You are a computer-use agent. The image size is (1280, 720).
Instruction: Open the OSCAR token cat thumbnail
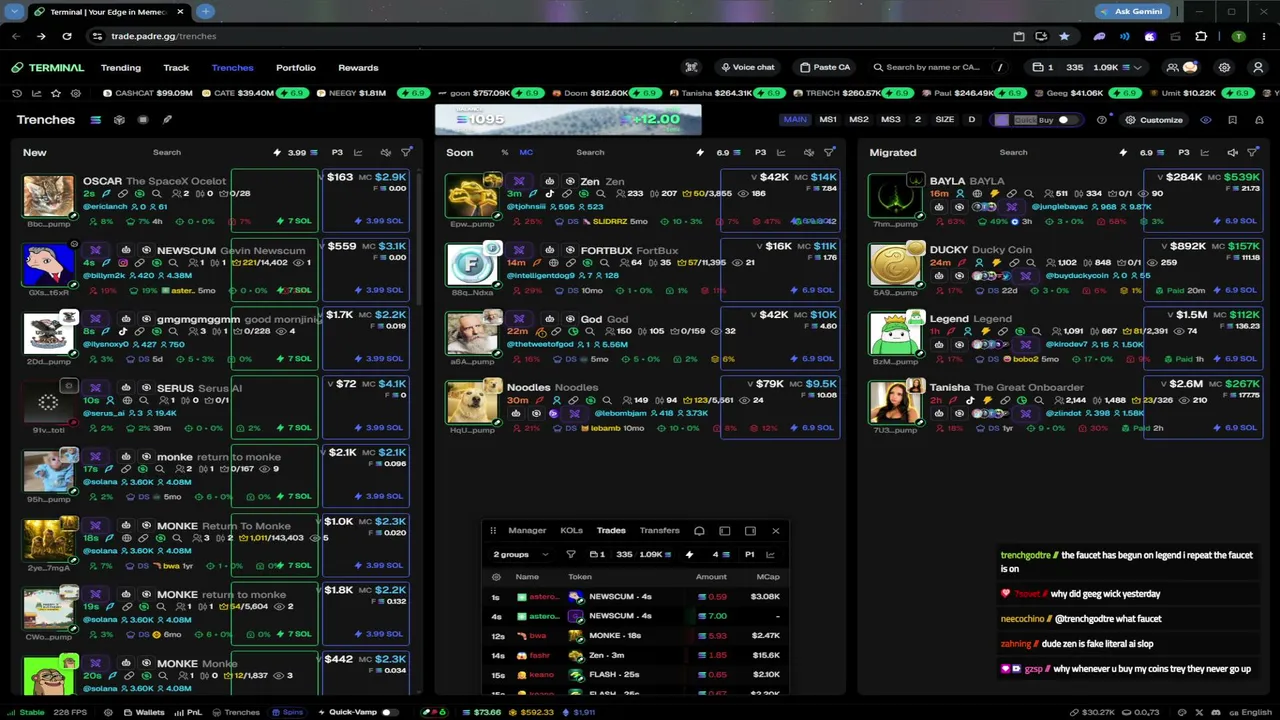[x=48, y=197]
